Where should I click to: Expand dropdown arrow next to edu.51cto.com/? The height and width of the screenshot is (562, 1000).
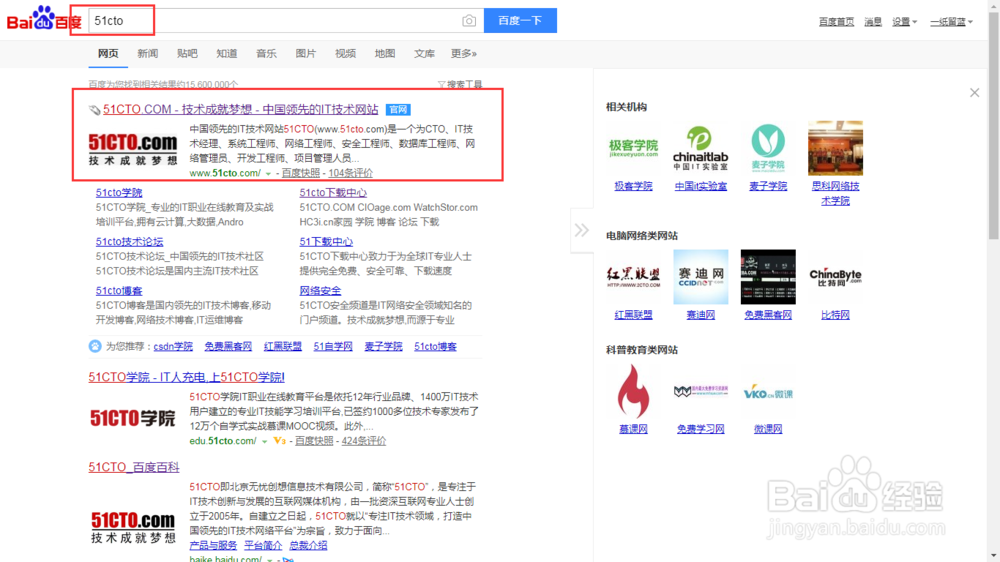265,441
